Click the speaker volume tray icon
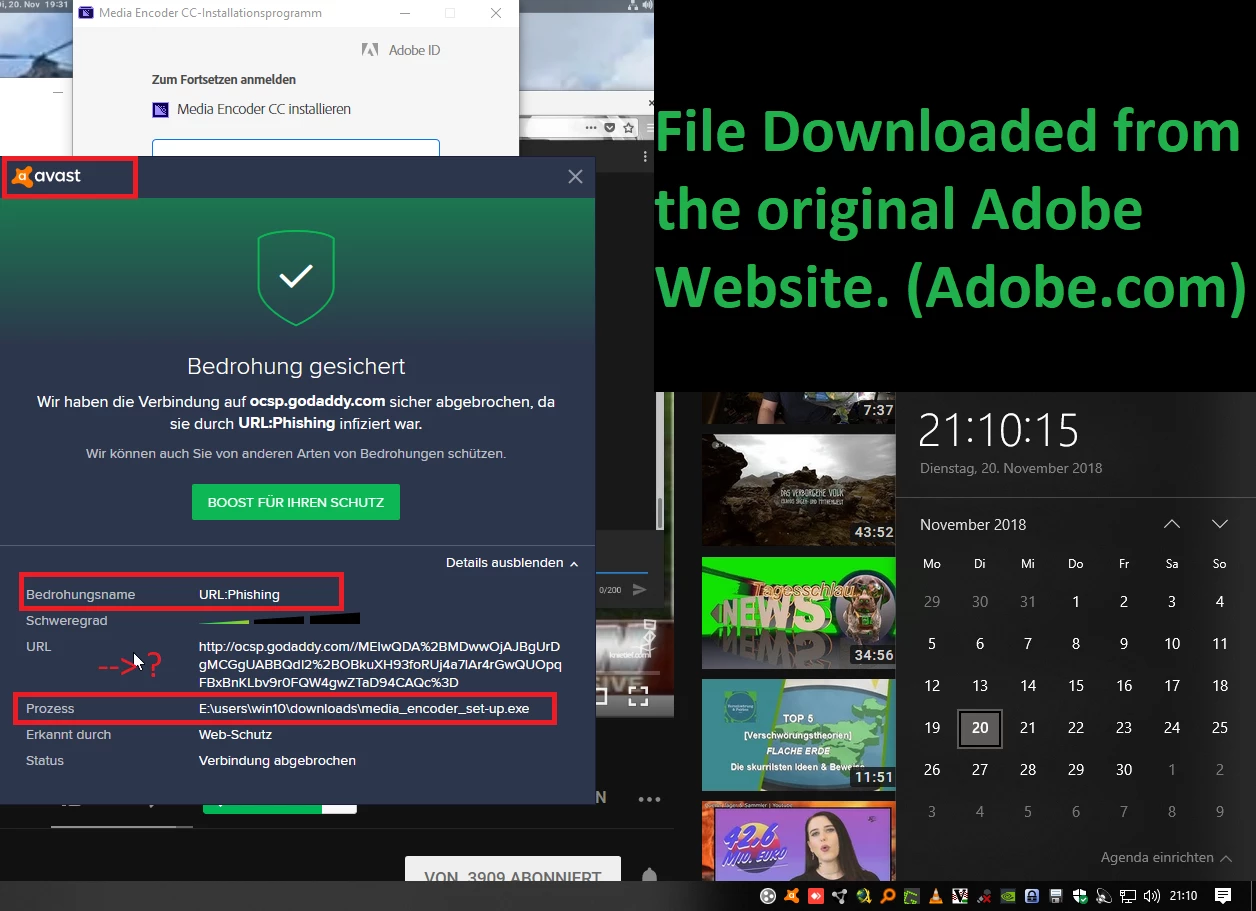The width and height of the screenshot is (1256, 911). (1152, 896)
